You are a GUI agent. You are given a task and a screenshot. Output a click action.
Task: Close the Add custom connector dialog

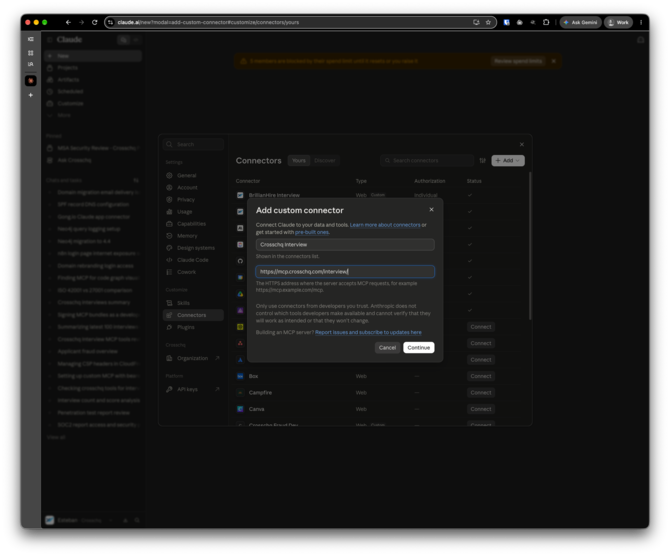coord(431,209)
